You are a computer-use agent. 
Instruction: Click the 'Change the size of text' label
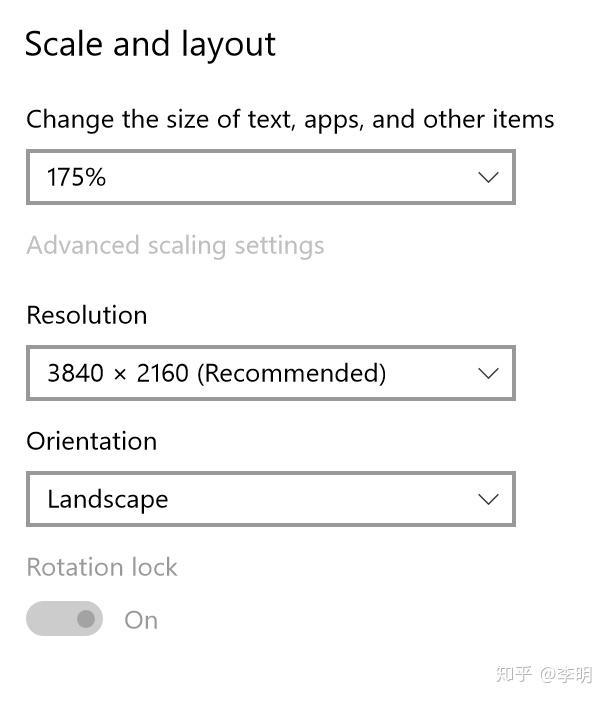pos(290,120)
